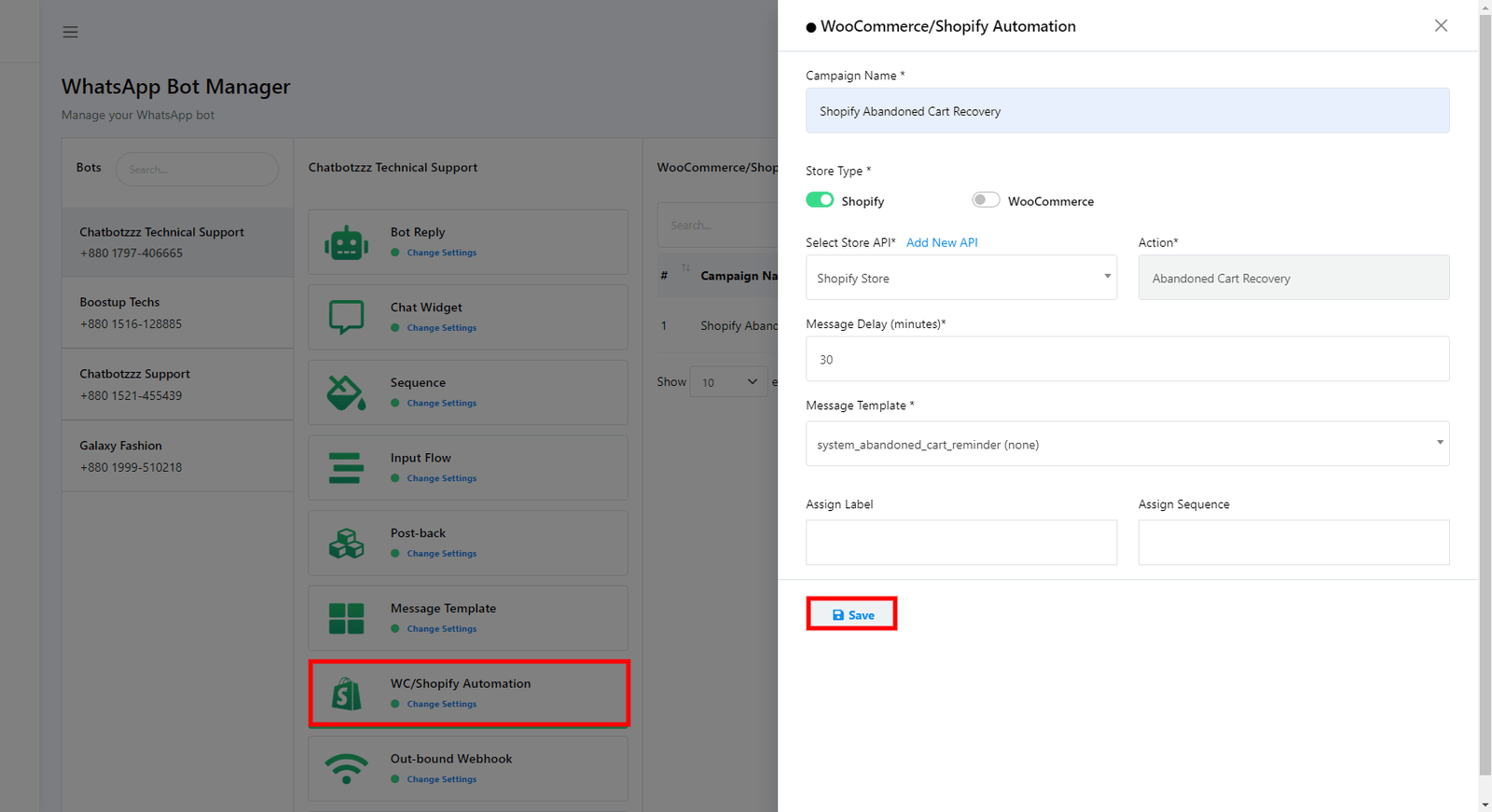Click the WhatsApp Bot Manager heading
1492x812 pixels.
(175, 87)
